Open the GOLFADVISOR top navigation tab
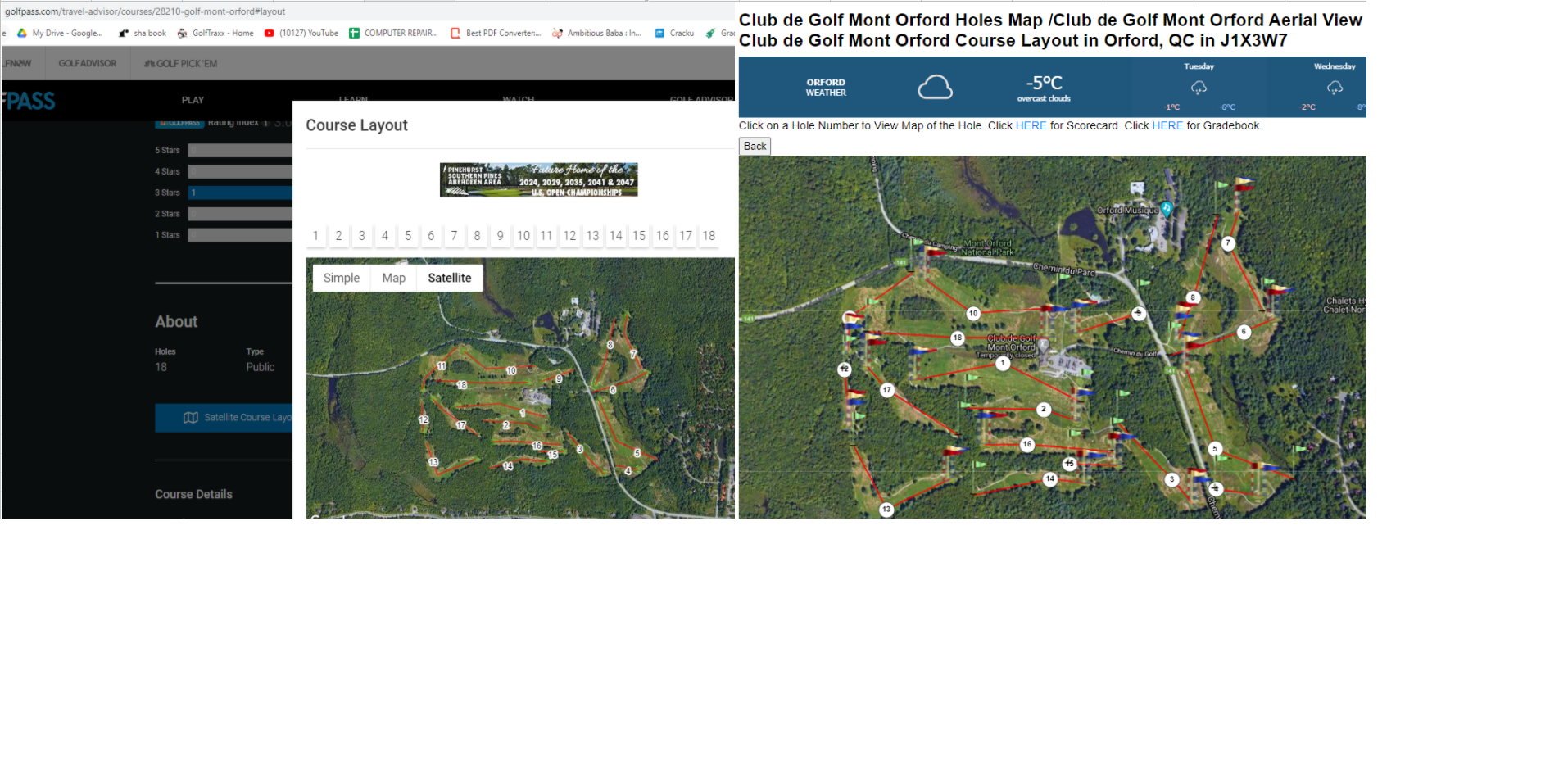The image size is (1568, 766). (x=88, y=63)
